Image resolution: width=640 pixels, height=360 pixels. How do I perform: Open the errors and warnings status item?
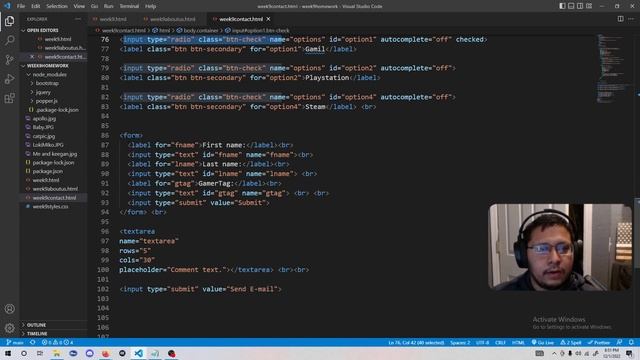pos(57,342)
